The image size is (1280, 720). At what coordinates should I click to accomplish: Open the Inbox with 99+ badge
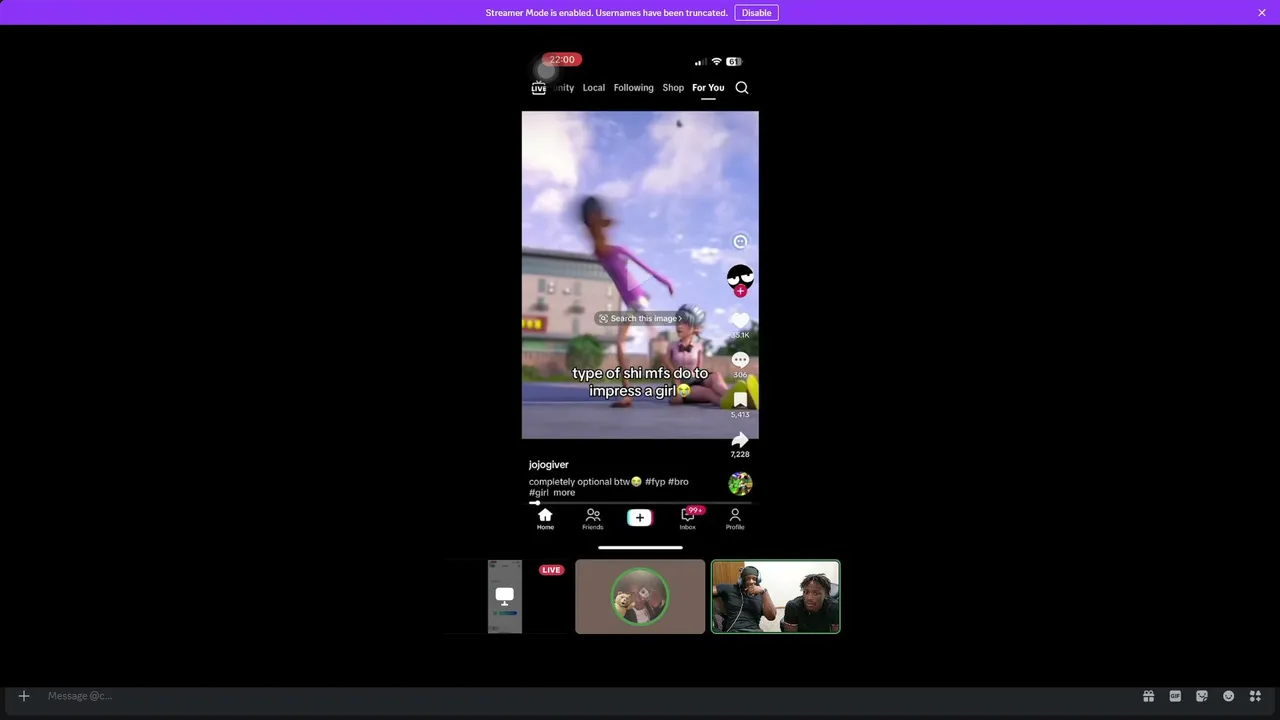[x=688, y=519]
